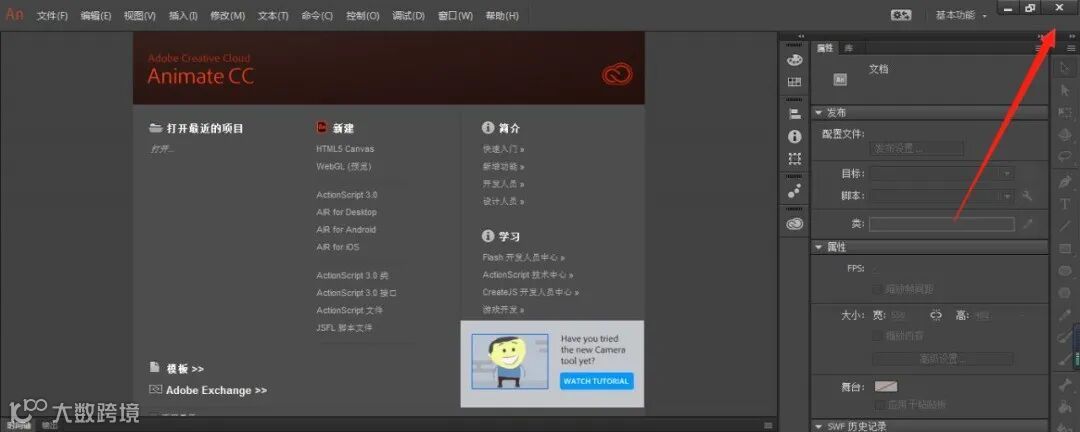Toggle the width-height link lock icon

pyautogui.click(x=935, y=316)
